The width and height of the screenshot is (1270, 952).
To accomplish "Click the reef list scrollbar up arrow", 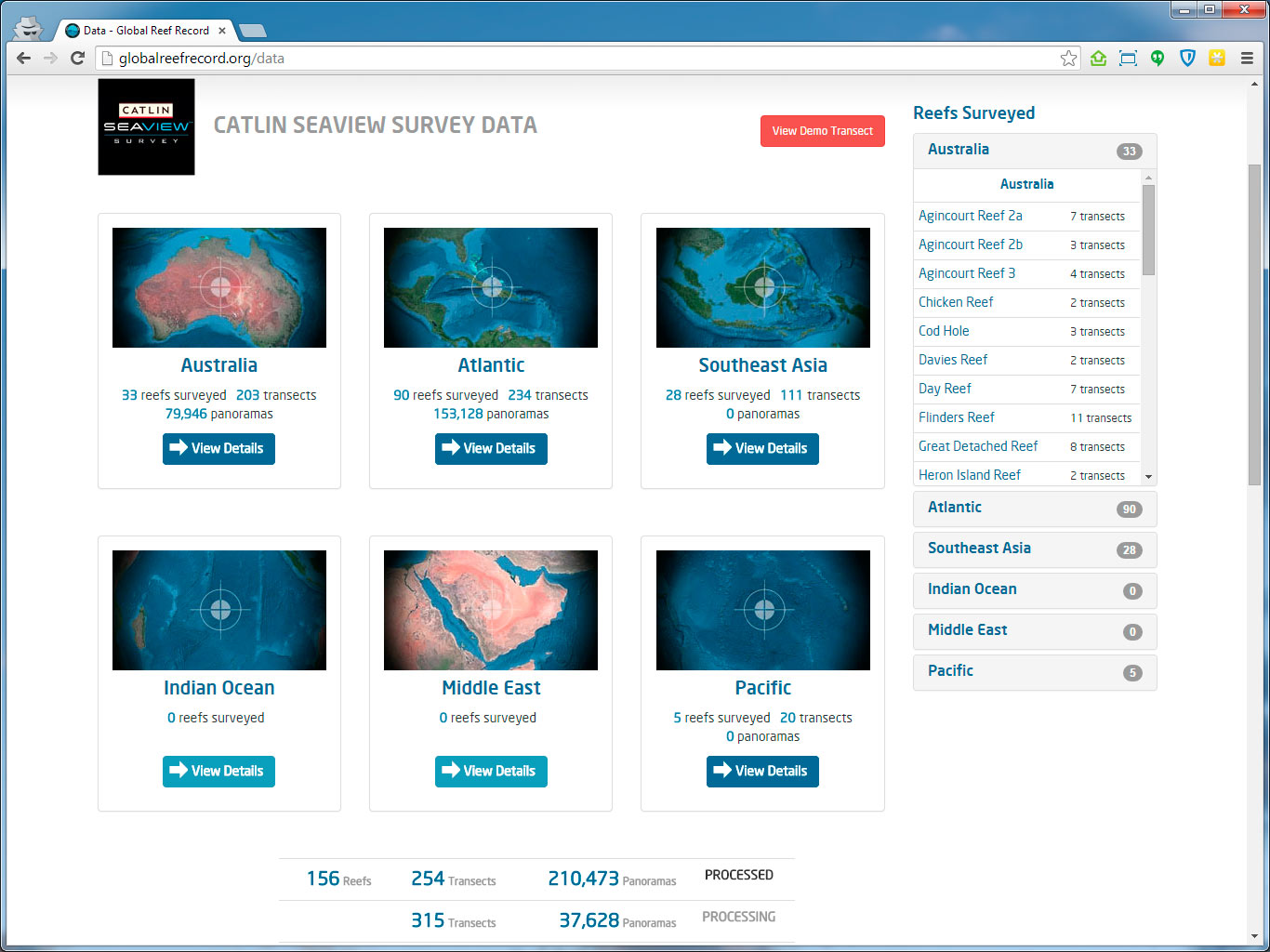I will 1148,177.
